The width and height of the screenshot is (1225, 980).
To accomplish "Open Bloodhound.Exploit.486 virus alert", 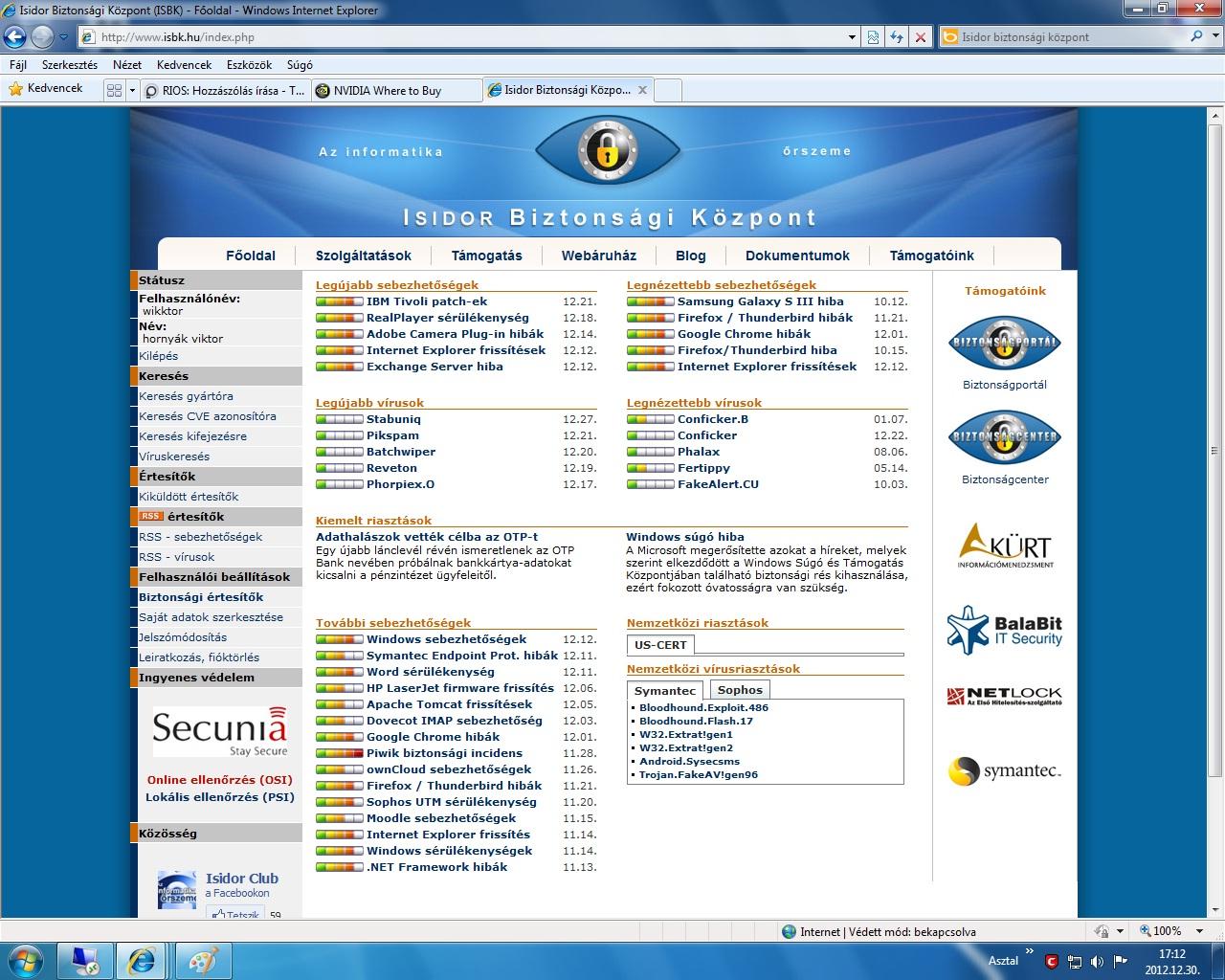I will point(703,707).
